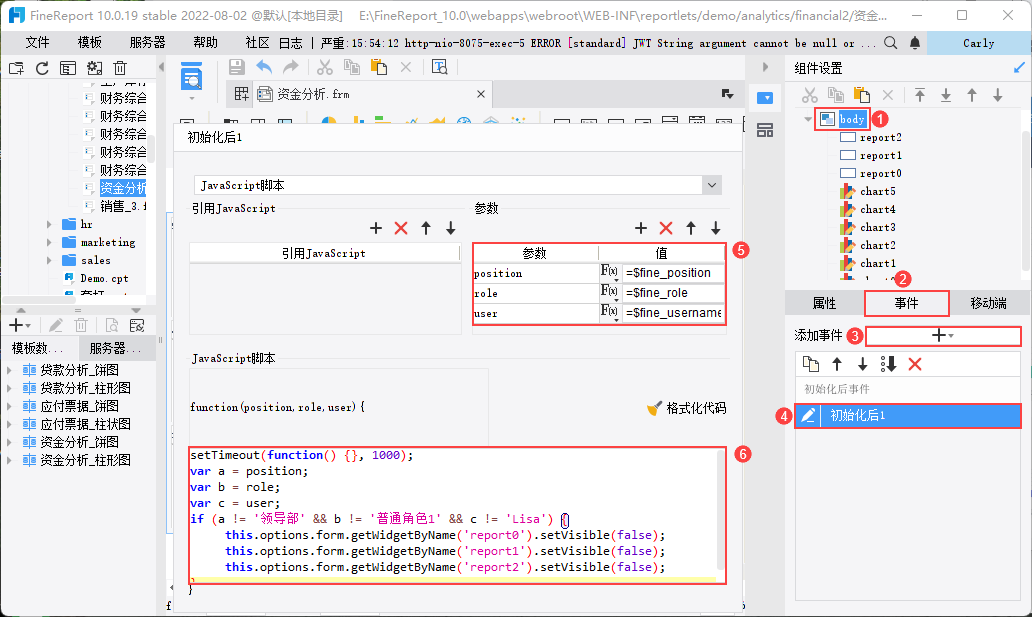
Task: Select the 资金分析 file in tree
Action: coord(123,188)
